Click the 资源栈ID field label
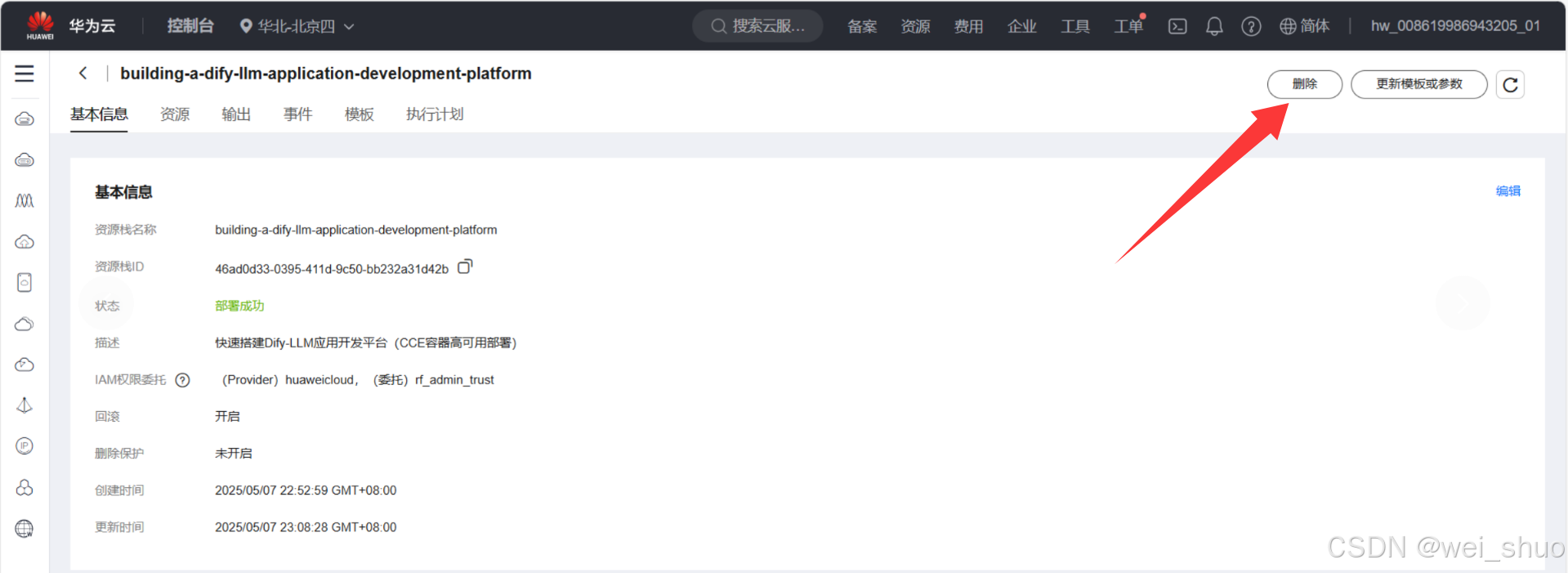The width and height of the screenshot is (1568, 573). click(x=119, y=266)
